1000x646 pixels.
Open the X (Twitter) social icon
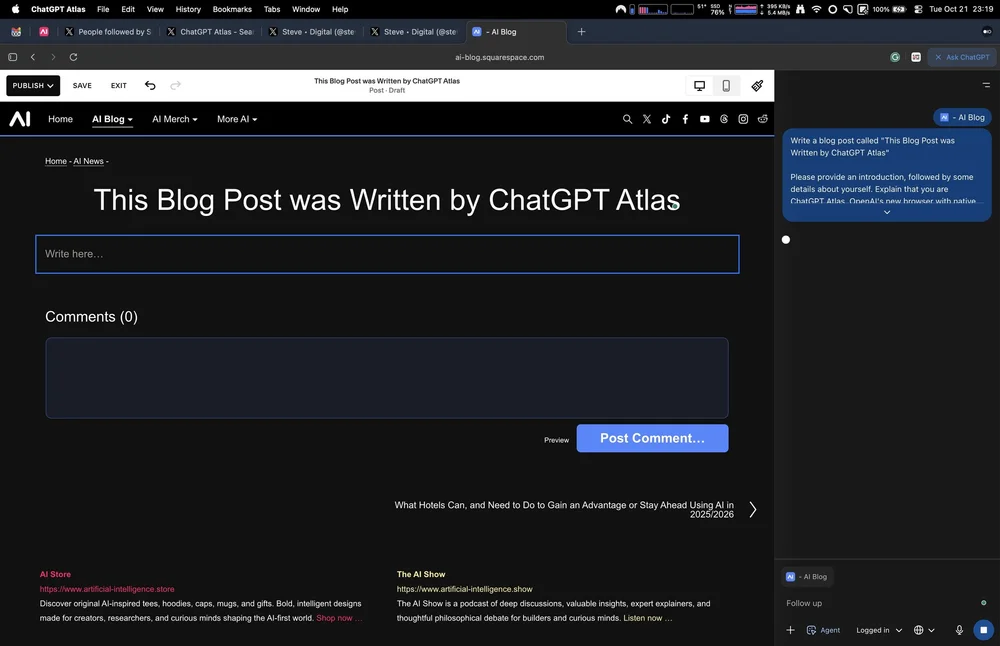click(647, 119)
